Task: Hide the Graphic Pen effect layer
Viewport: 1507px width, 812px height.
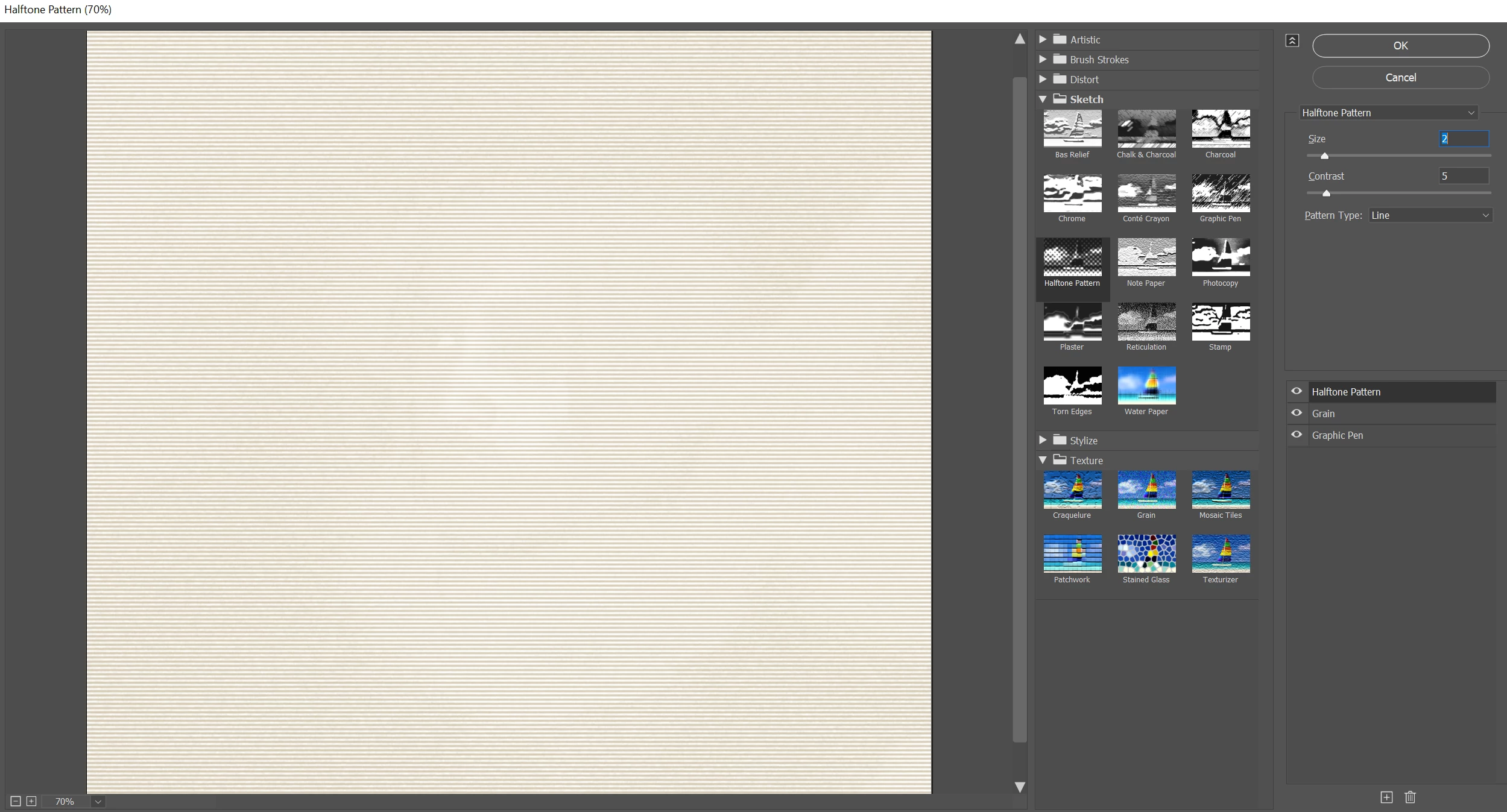Action: 1297,435
